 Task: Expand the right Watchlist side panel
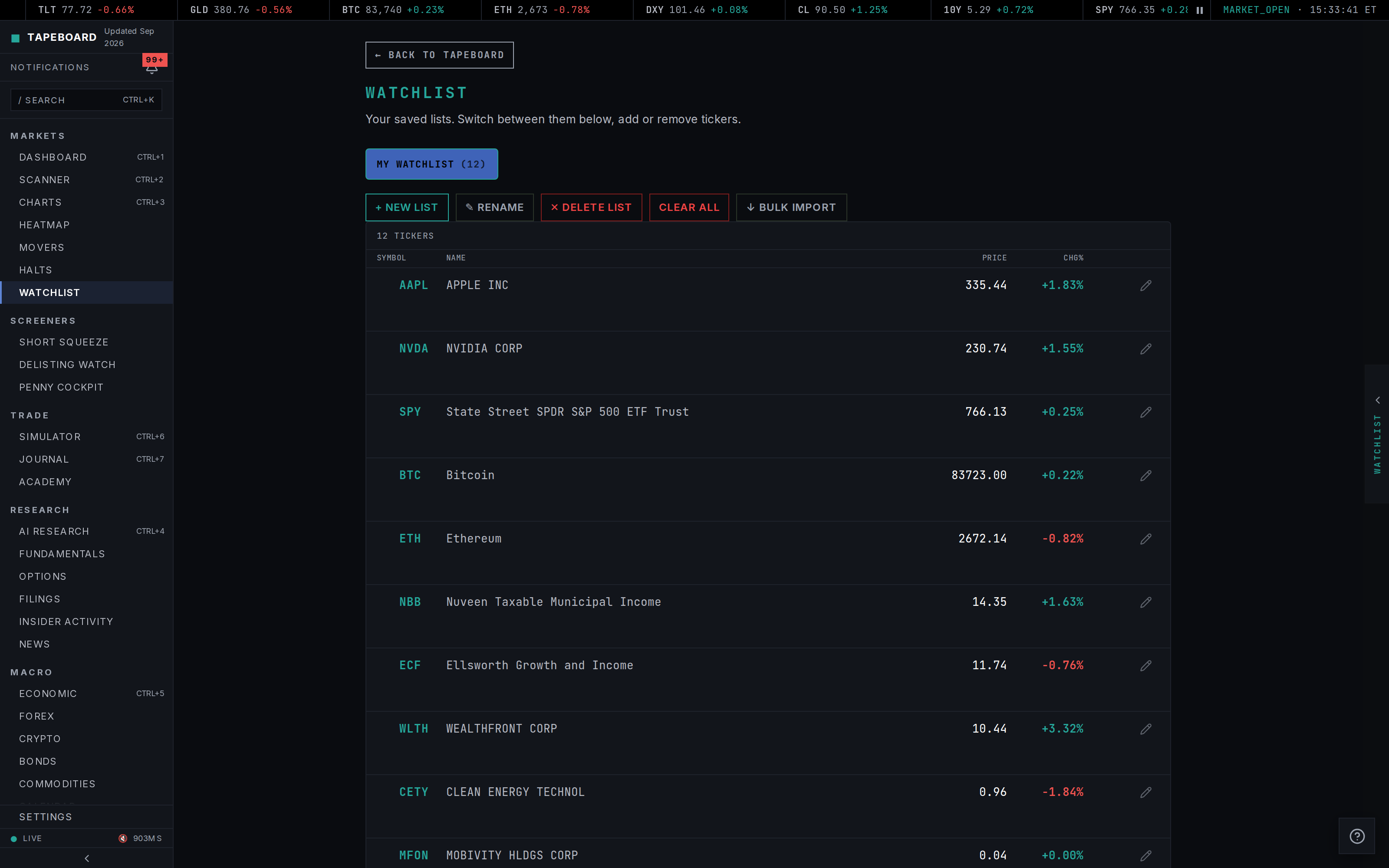1377,434
